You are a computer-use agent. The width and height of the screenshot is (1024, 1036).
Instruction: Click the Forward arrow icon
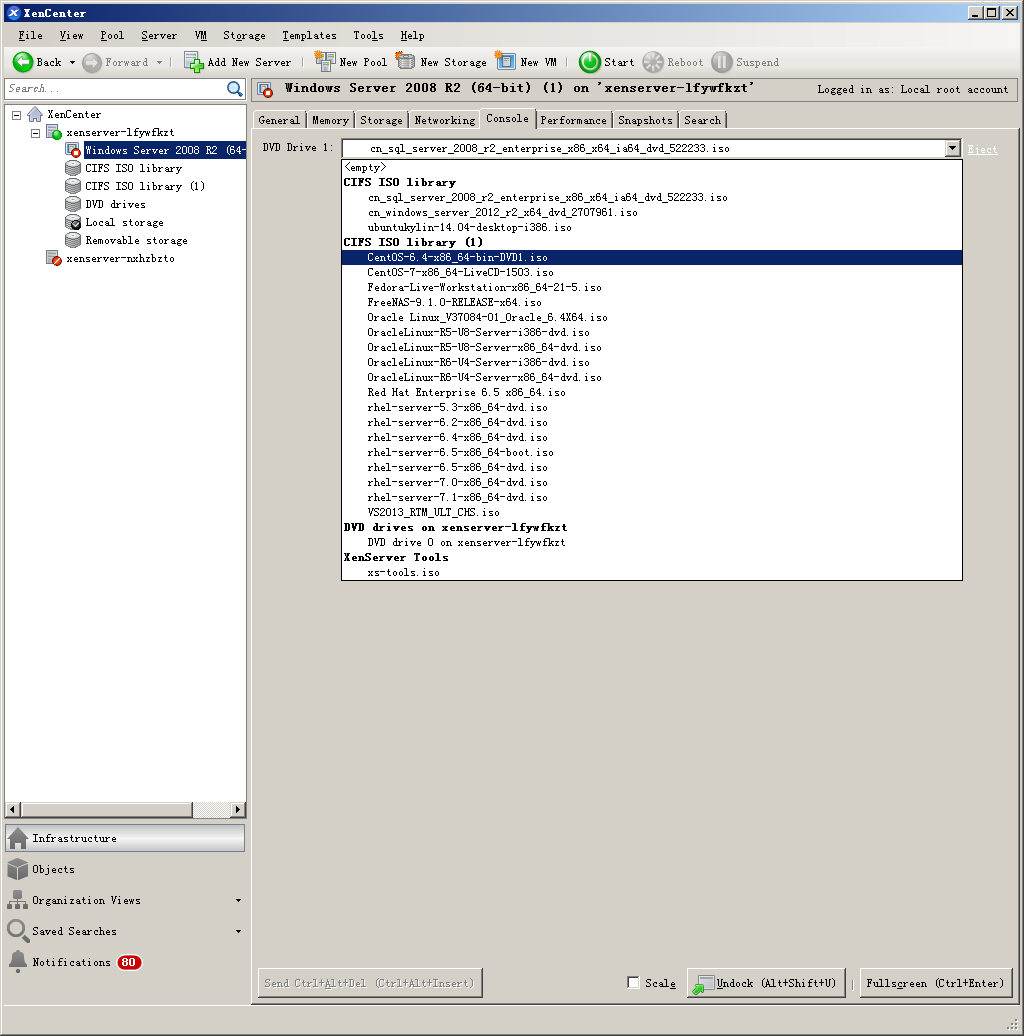tap(92, 62)
